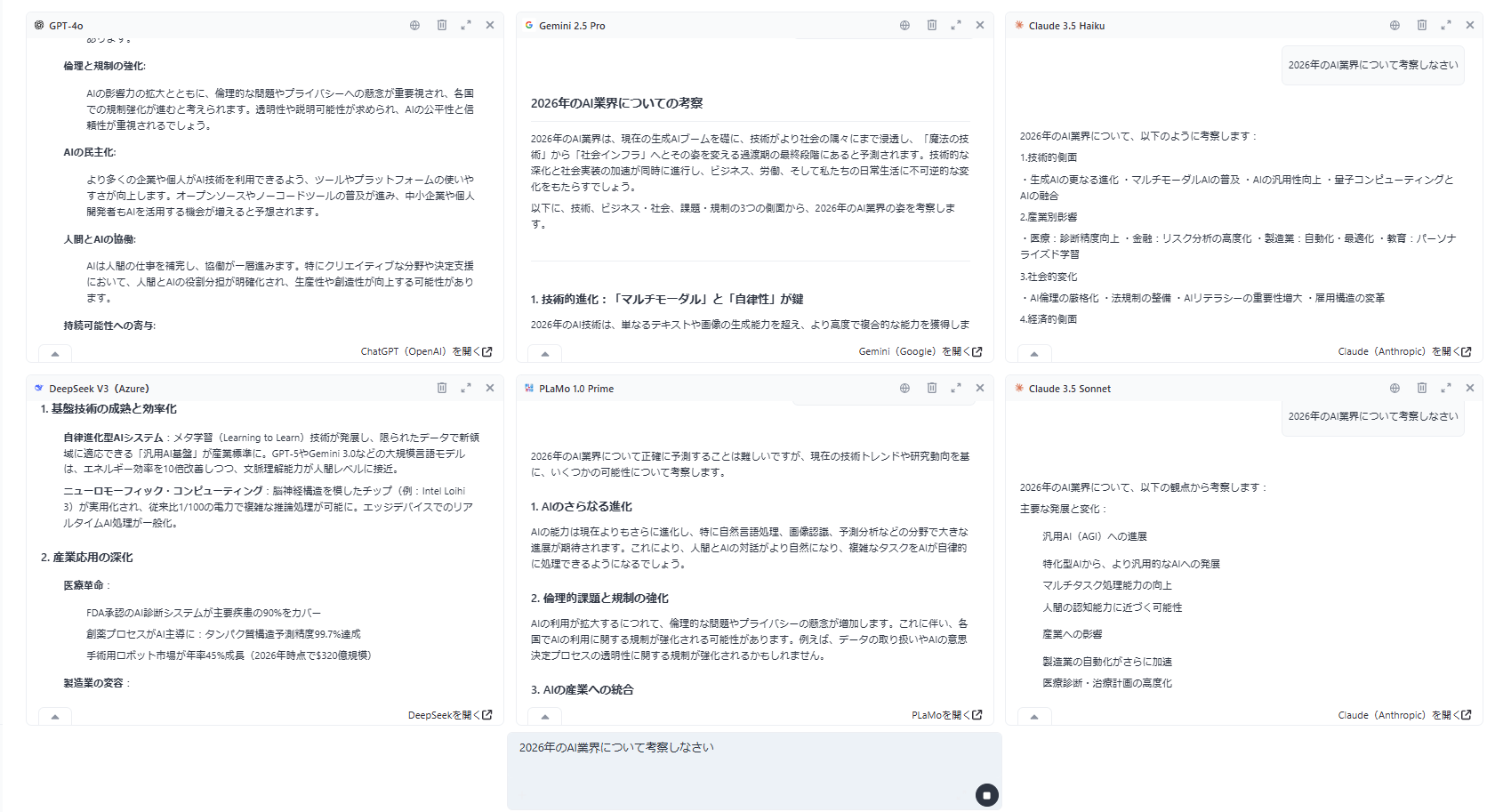1487x812 pixels.
Task: Select the DeepSeek V3 (Azure) model title
Action: click(99, 389)
